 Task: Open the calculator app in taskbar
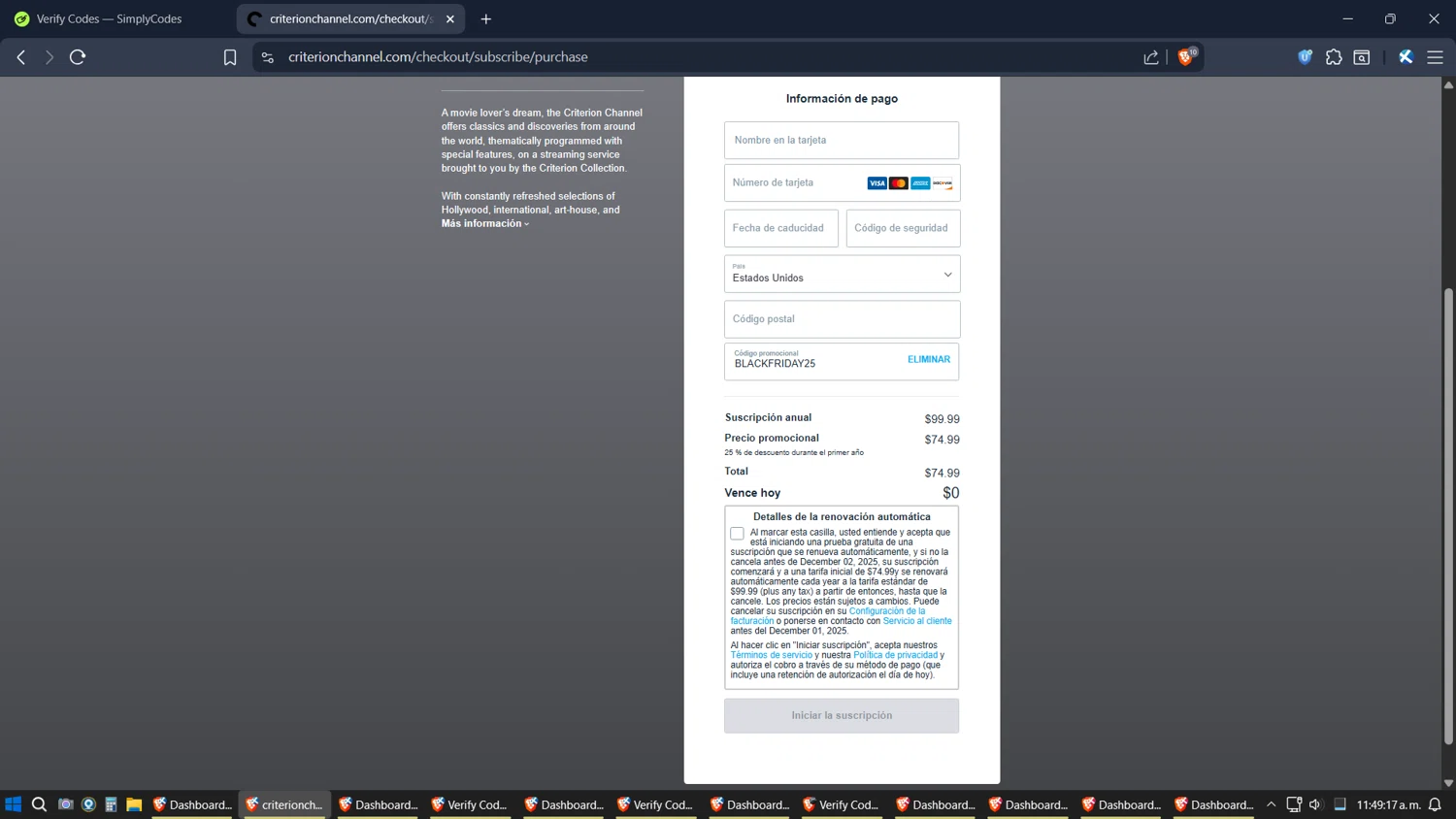click(112, 804)
